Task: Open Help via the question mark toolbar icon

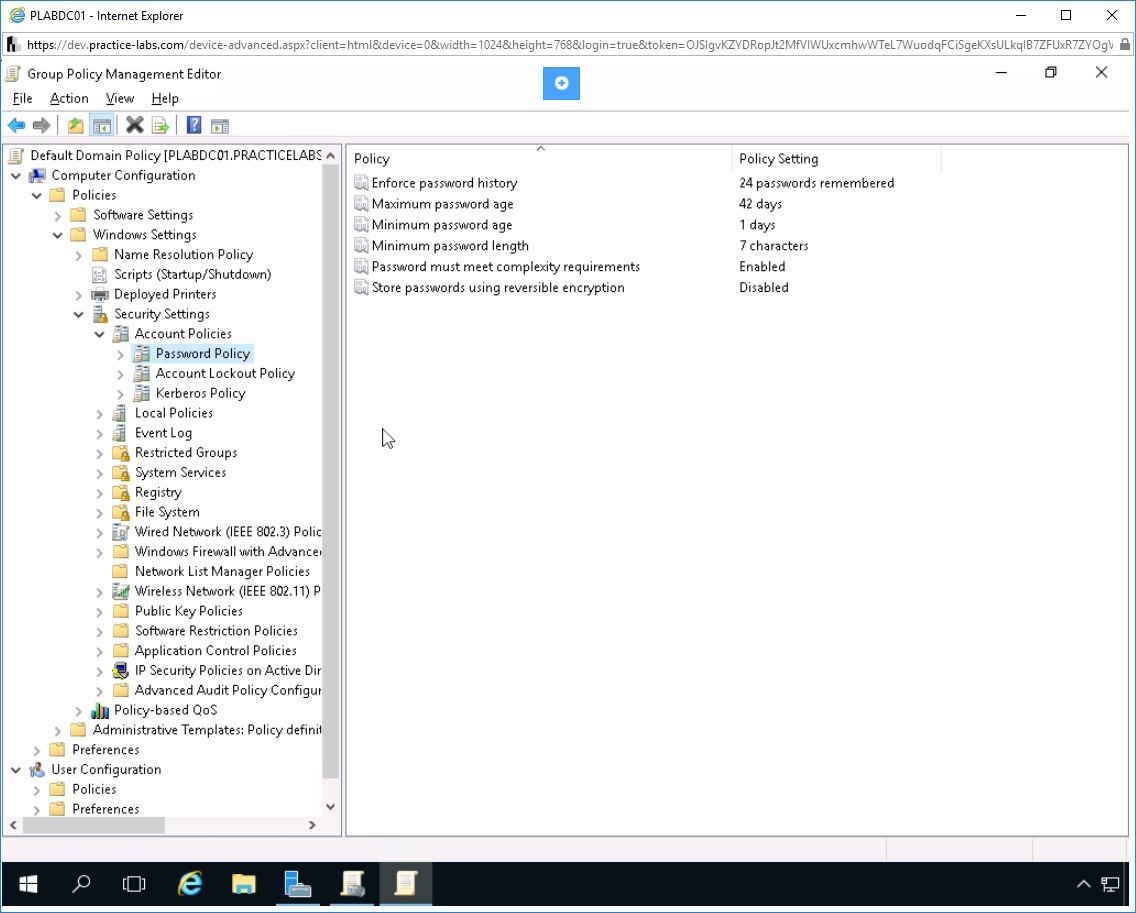Action: pos(193,125)
